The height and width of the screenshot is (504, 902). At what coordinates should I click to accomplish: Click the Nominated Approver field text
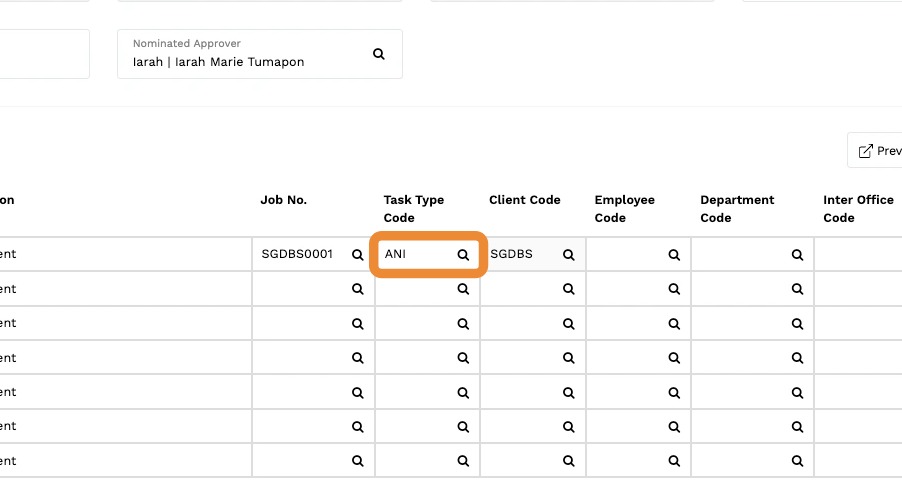[x=219, y=62]
